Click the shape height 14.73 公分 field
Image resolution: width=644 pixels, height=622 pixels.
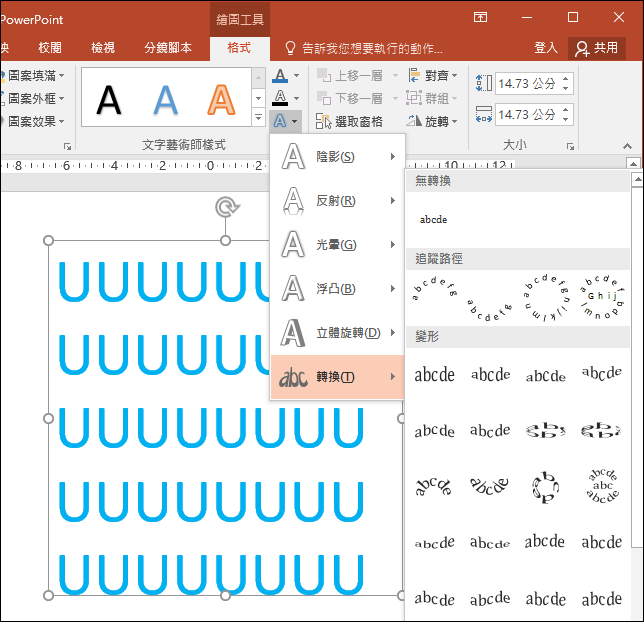coord(527,83)
